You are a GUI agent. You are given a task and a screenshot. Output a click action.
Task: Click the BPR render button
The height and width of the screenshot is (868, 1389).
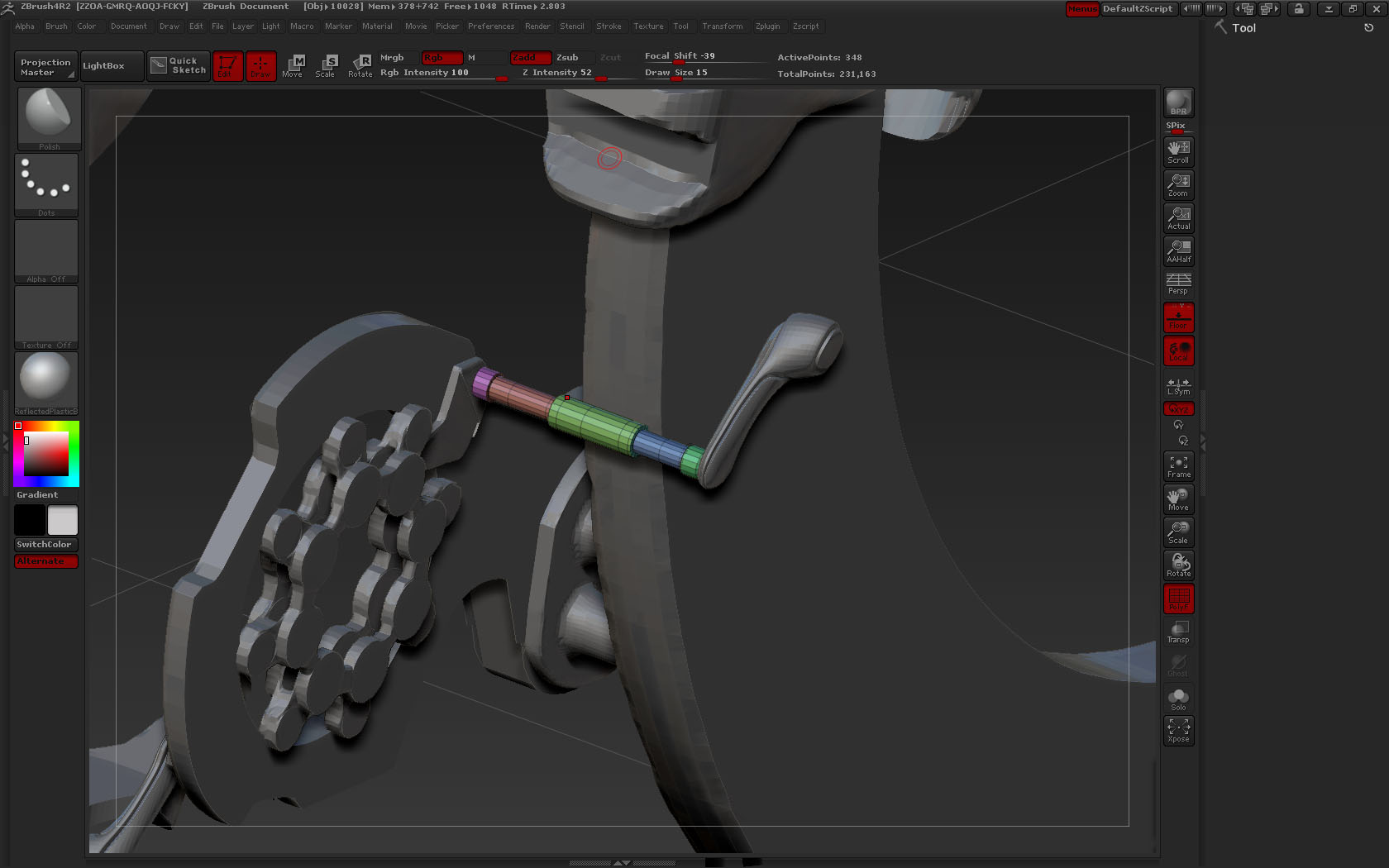click(1178, 103)
